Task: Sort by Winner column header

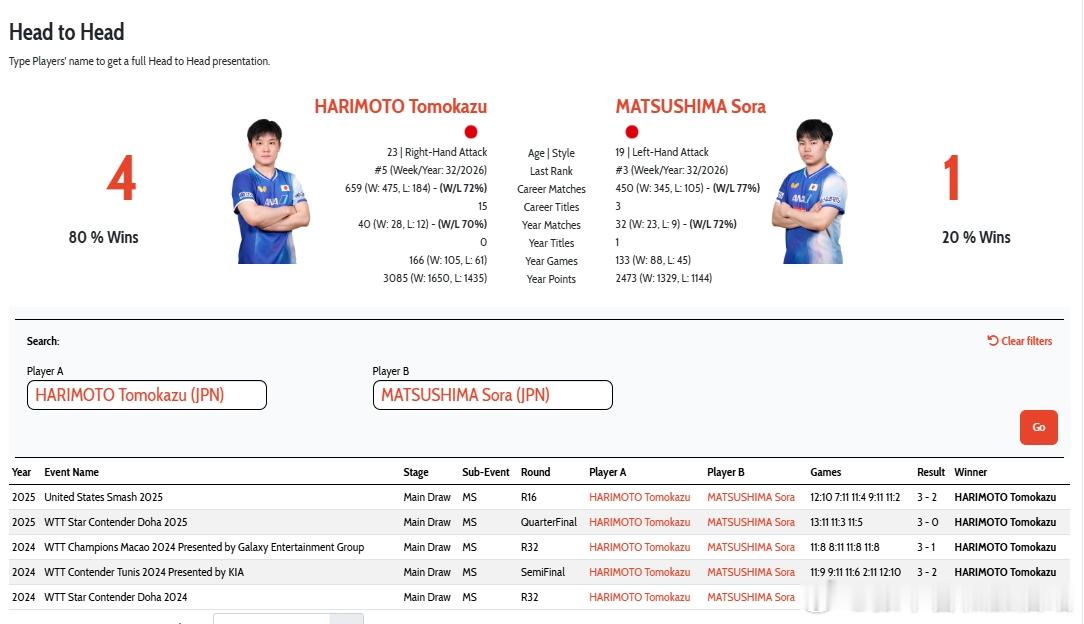Action: pyautogui.click(x=971, y=472)
